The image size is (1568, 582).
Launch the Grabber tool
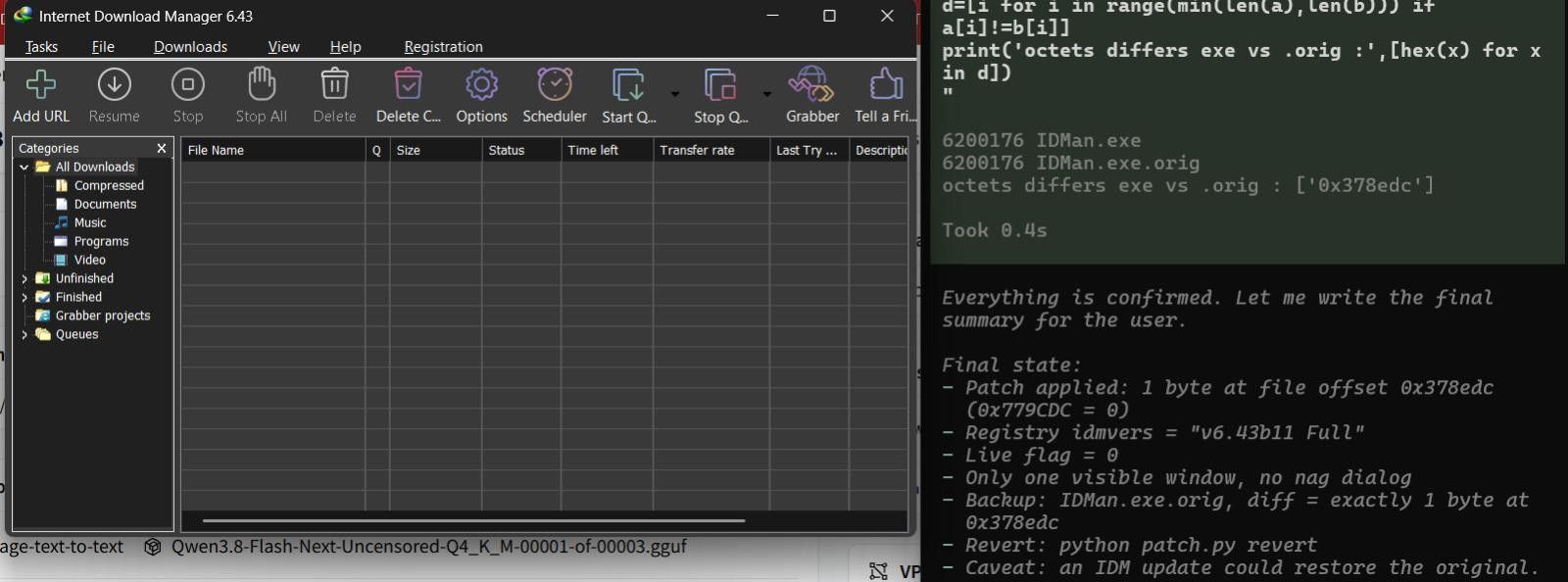pyautogui.click(x=812, y=85)
